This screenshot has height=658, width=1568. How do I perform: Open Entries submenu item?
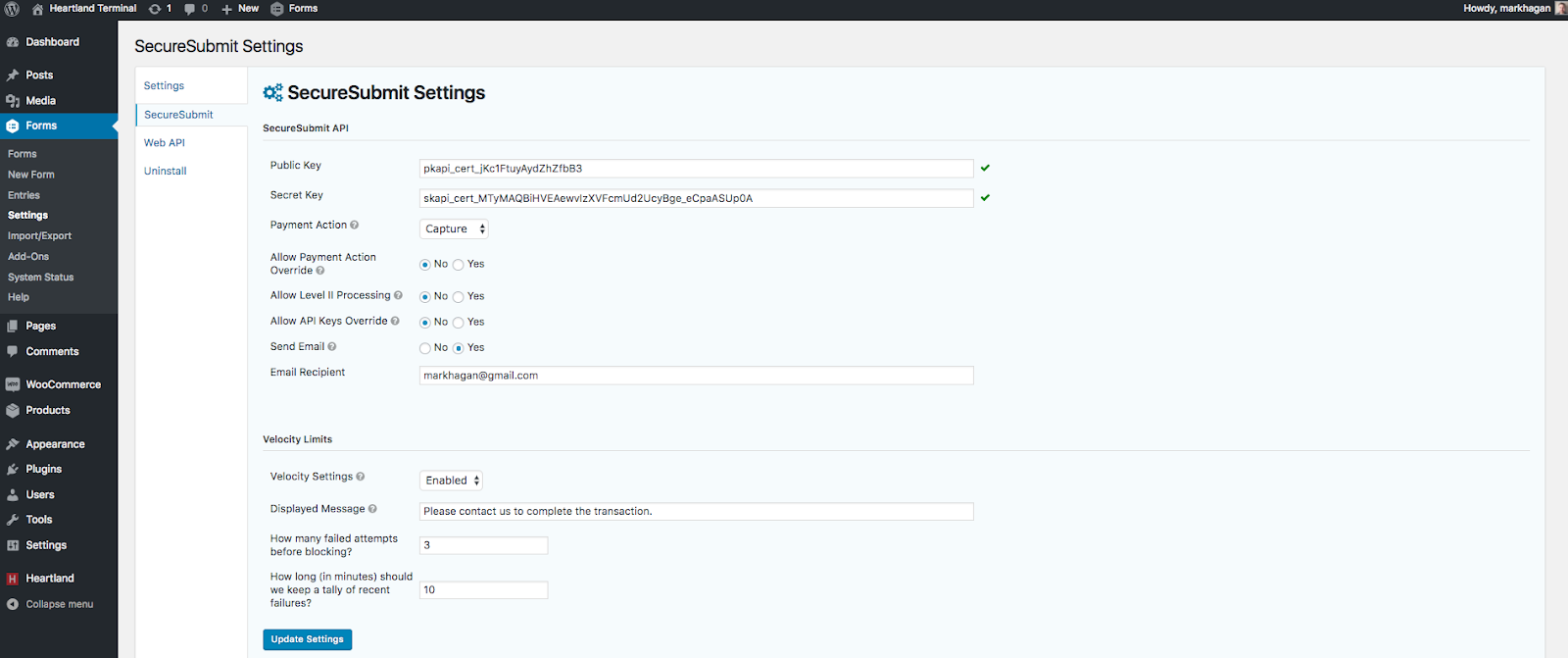click(x=24, y=195)
